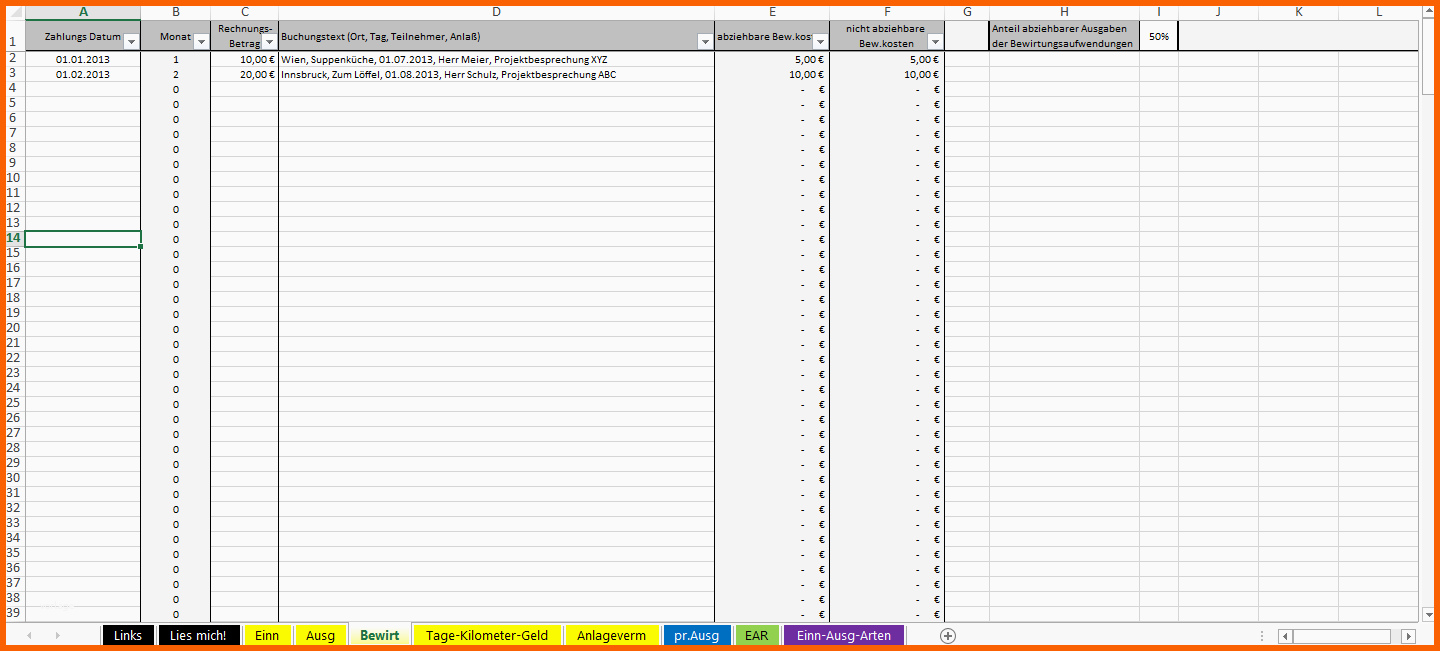The height and width of the screenshot is (651, 1440).
Task: Select the 01.01.2013 date cell
Action: pyautogui.click(x=83, y=59)
